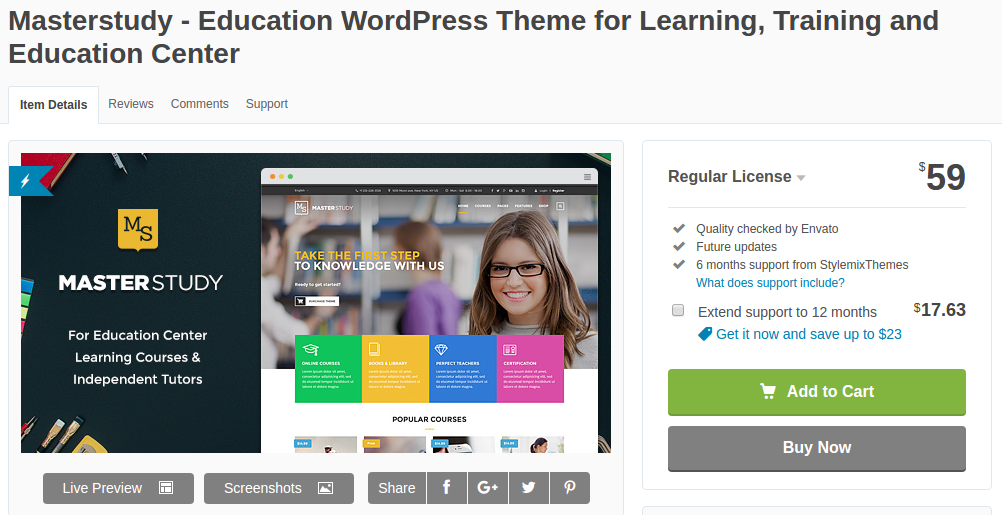Click '6 months support from StylemixThemes' text

(802, 265)
